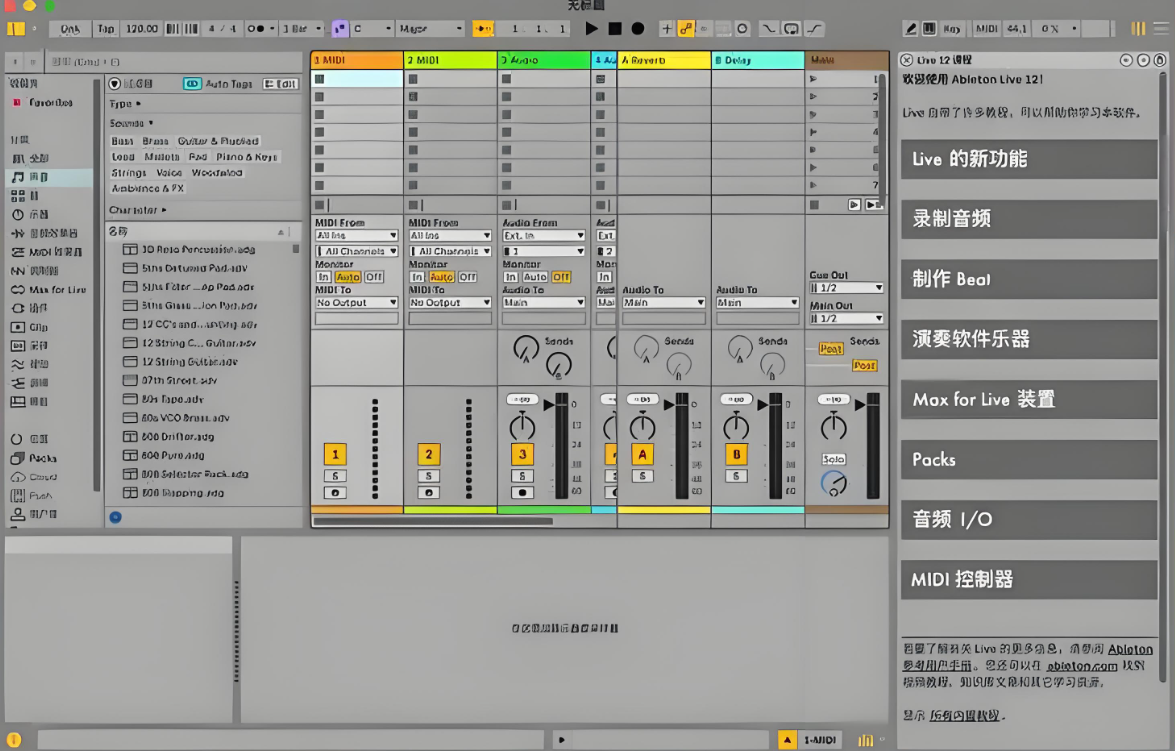Select Max for Live in browser sidebar

[49, 289]
